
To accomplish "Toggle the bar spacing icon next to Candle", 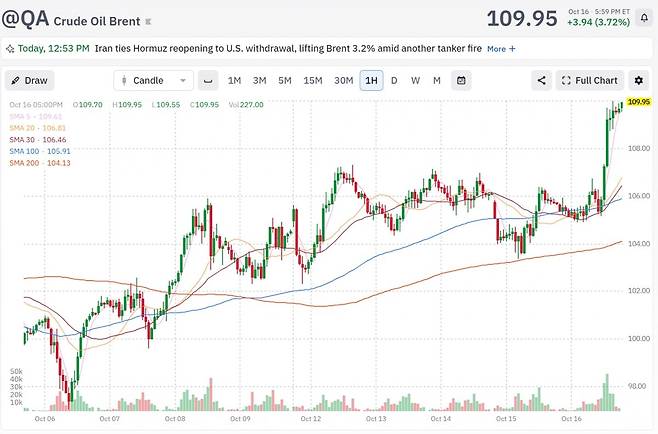I will coord(208,81).
